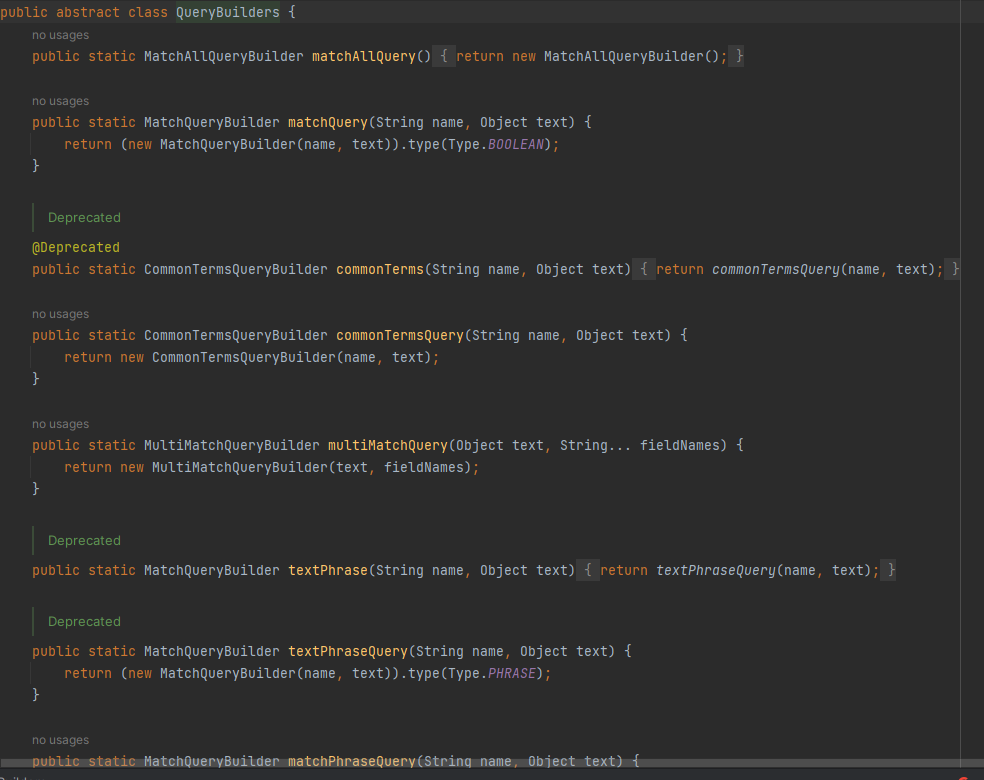Open 'no usages' hint above matchAllQuery
The height and width of the screenshot is (780, 984).
(60, 35)
